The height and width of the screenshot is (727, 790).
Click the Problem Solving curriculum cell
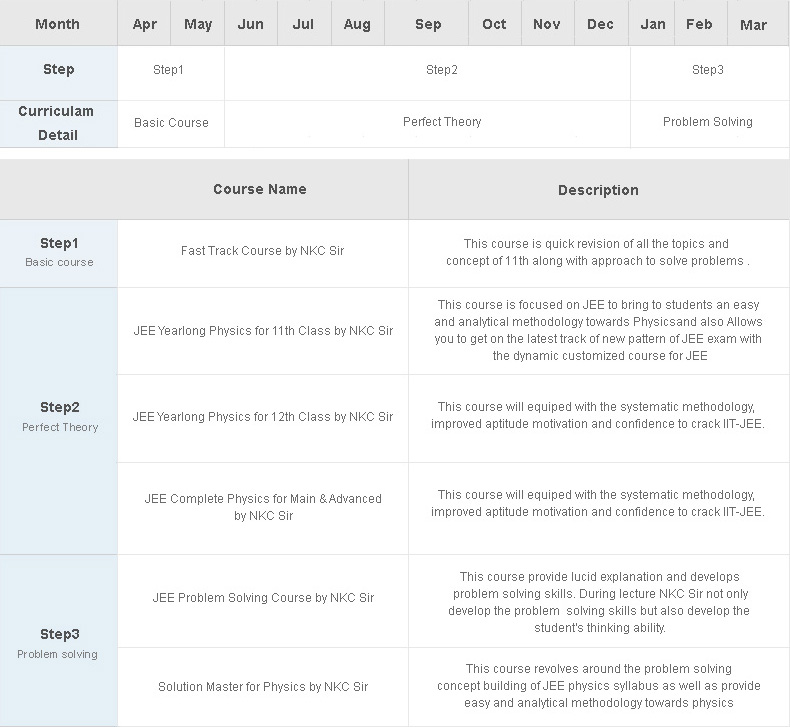coord(710,123)
